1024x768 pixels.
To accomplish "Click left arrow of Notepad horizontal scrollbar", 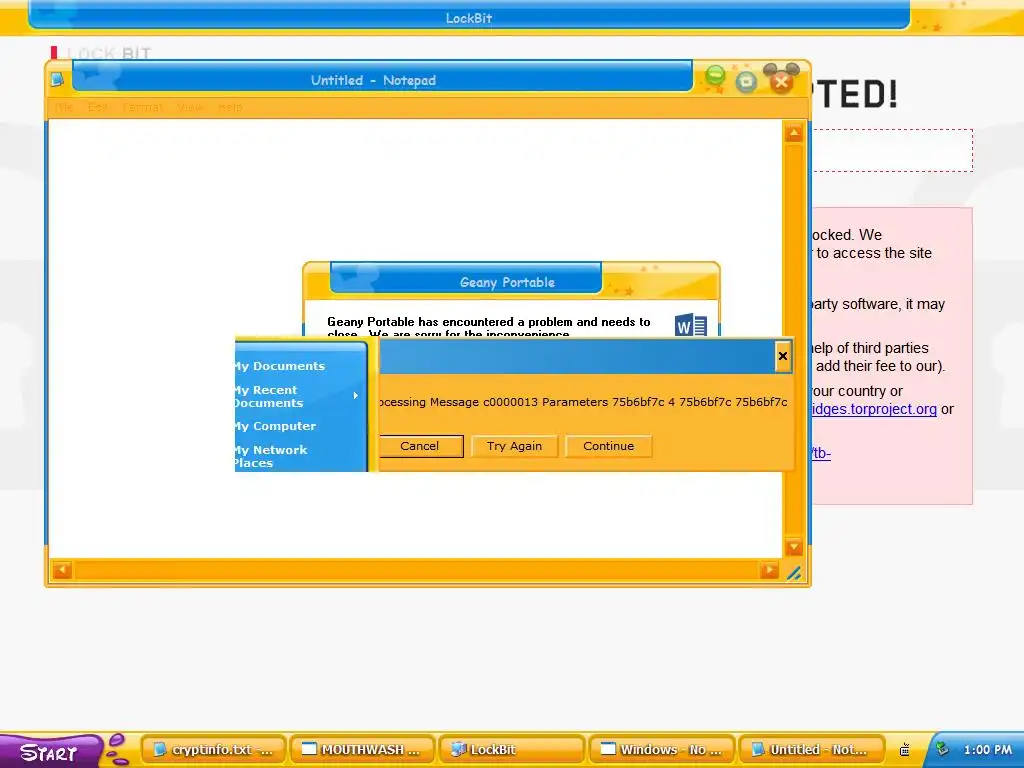I will (62, 570).
